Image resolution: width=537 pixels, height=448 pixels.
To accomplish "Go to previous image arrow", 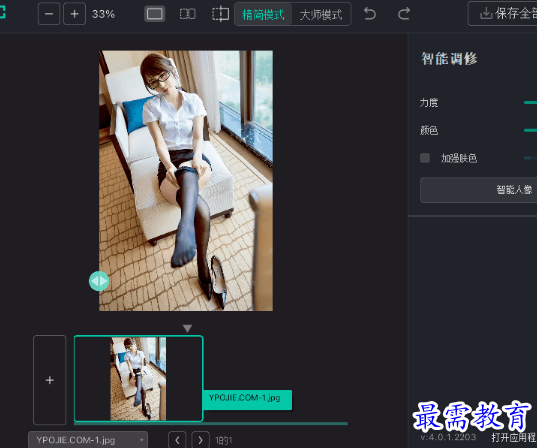I will point(177,440).
